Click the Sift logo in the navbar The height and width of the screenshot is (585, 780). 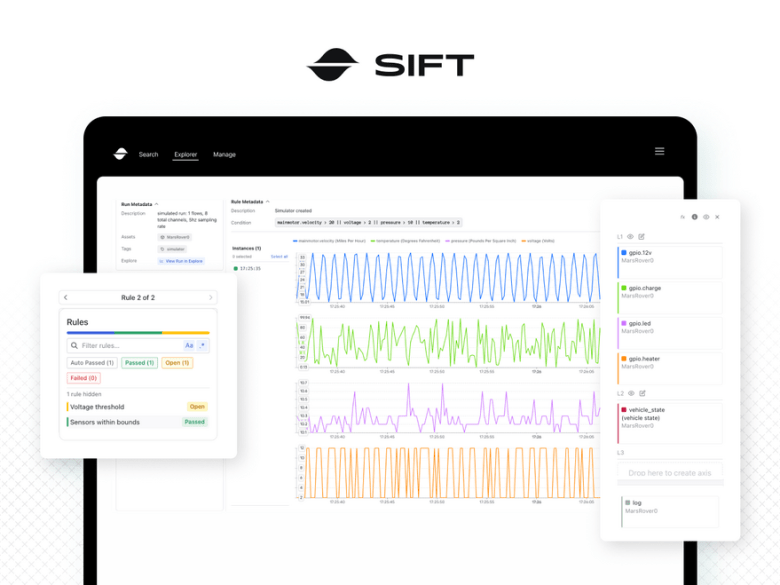tap(120, 154)
